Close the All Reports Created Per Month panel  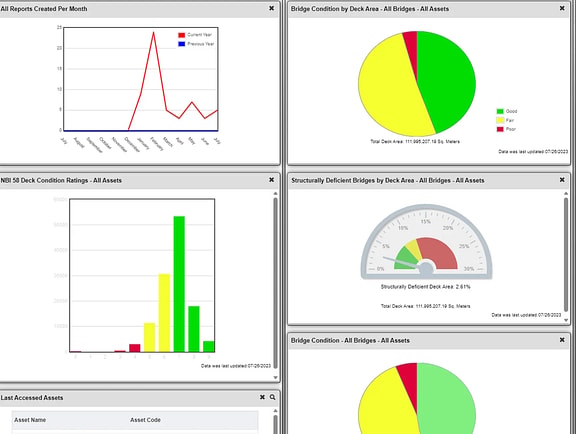[x=271, y=8]
